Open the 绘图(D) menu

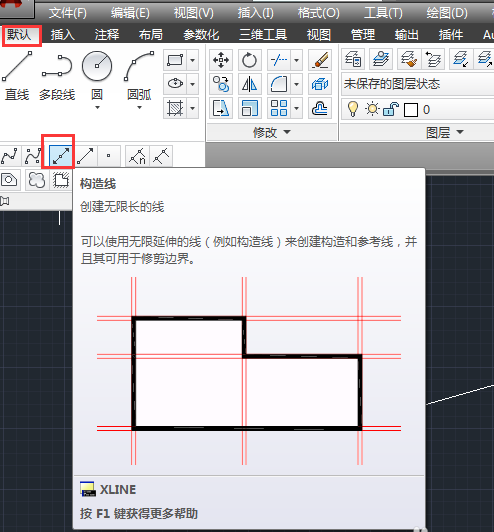[447, 13]
